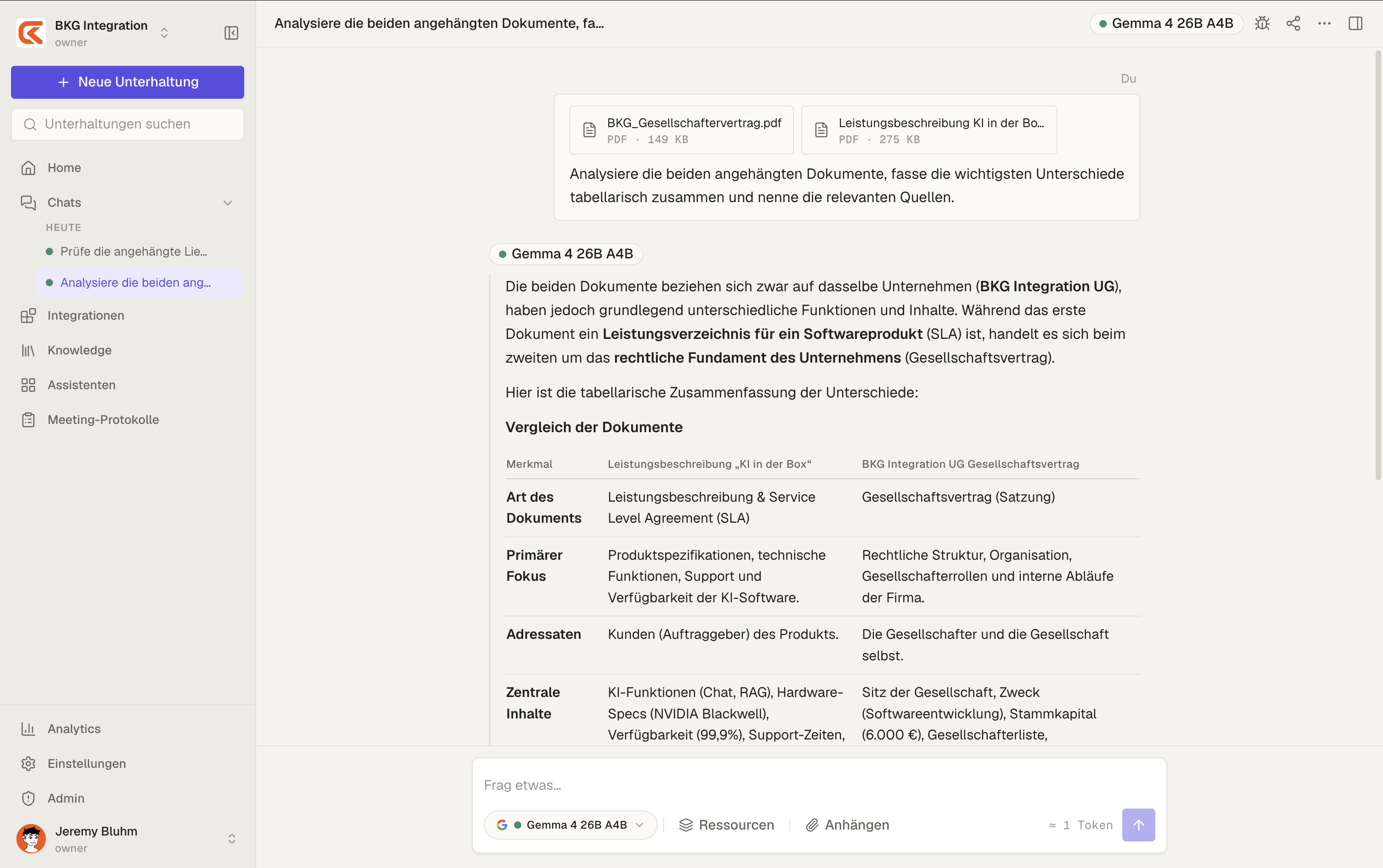Click the '≈ 1 Token' counter
Image resolution: width=1383 pixels, height=868 pixels.
pos(1080,825)
